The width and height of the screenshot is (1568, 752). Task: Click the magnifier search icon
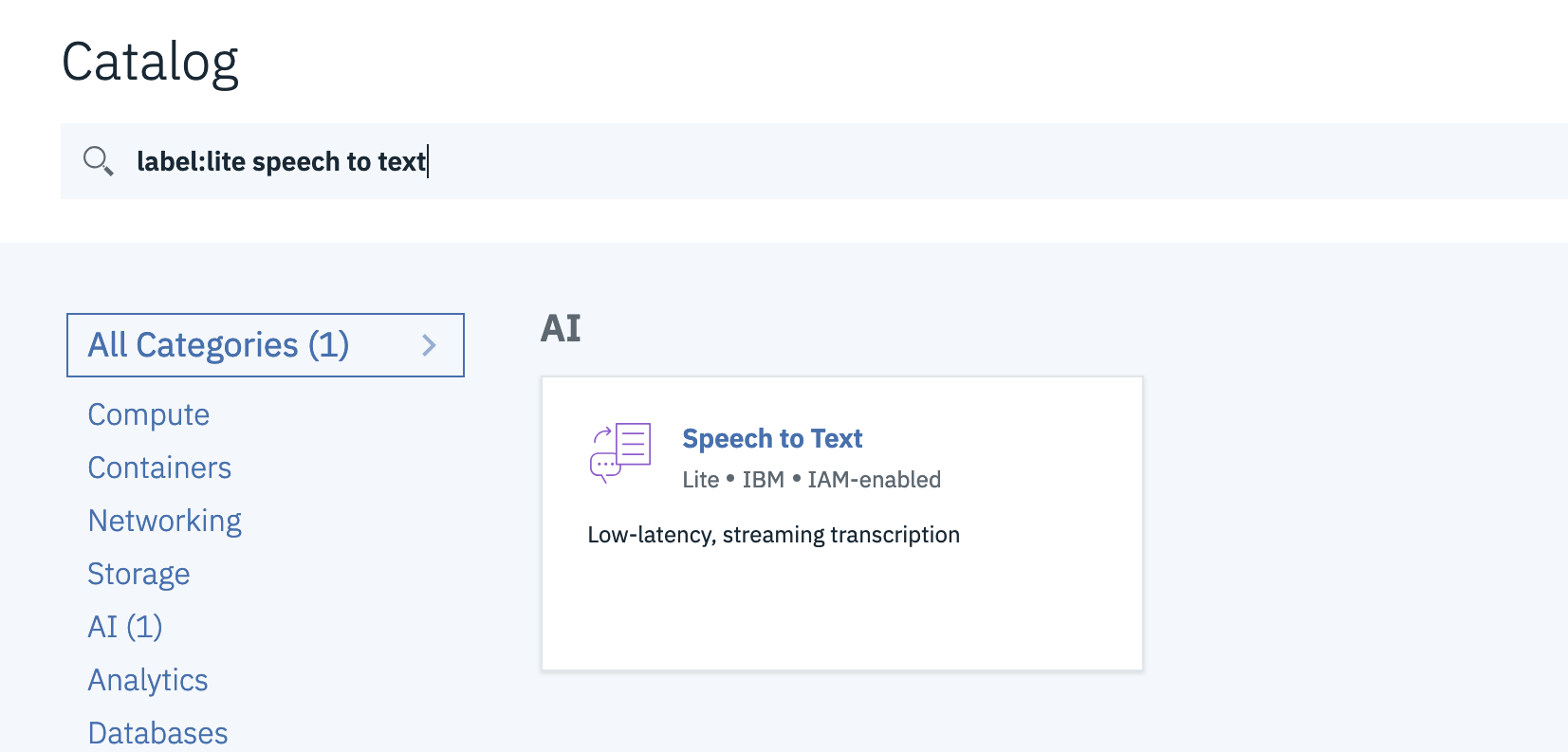(x=99, y=161)
